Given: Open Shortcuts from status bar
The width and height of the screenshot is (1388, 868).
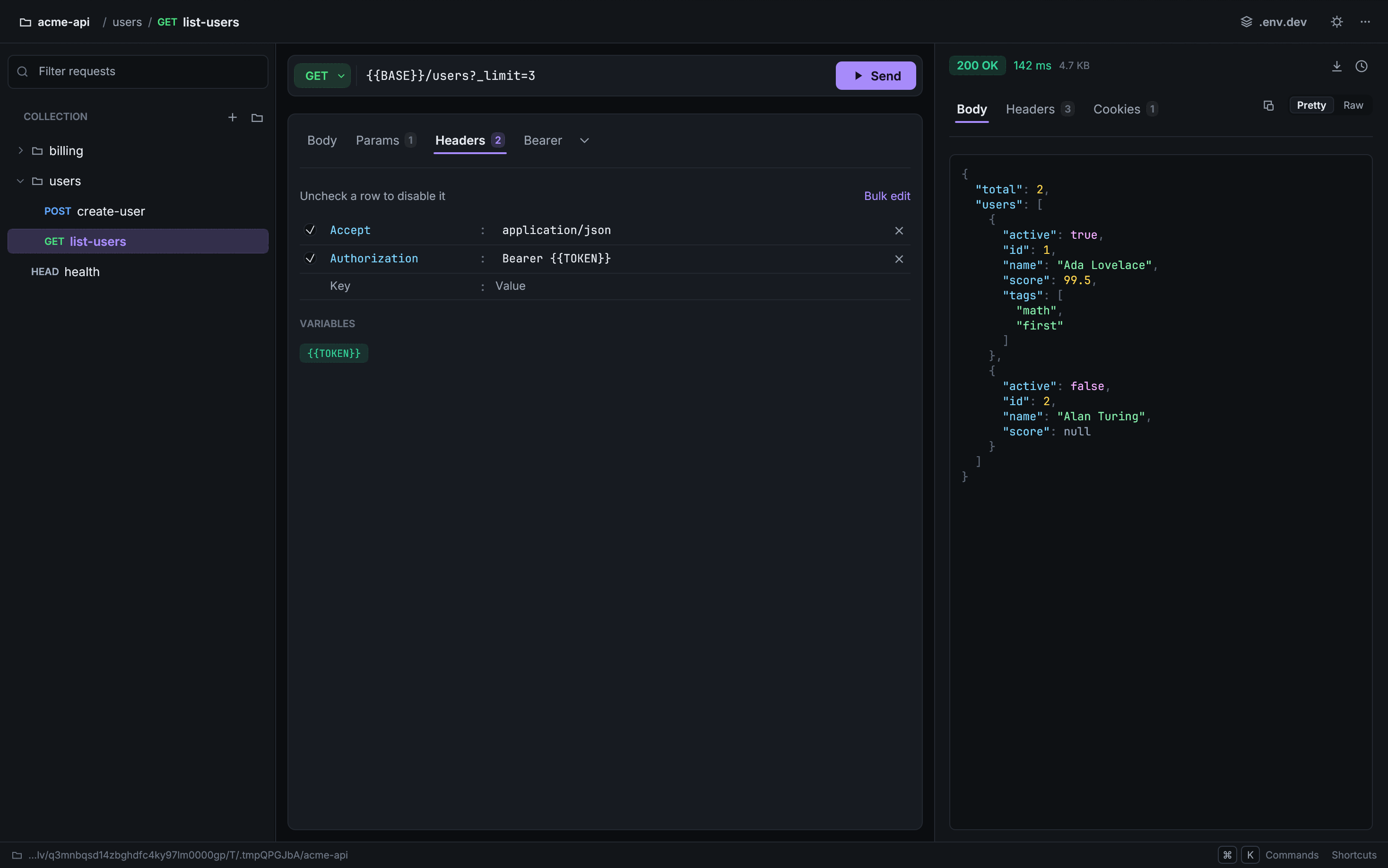Looking at the screenshot, I should tap(1354, 855).
